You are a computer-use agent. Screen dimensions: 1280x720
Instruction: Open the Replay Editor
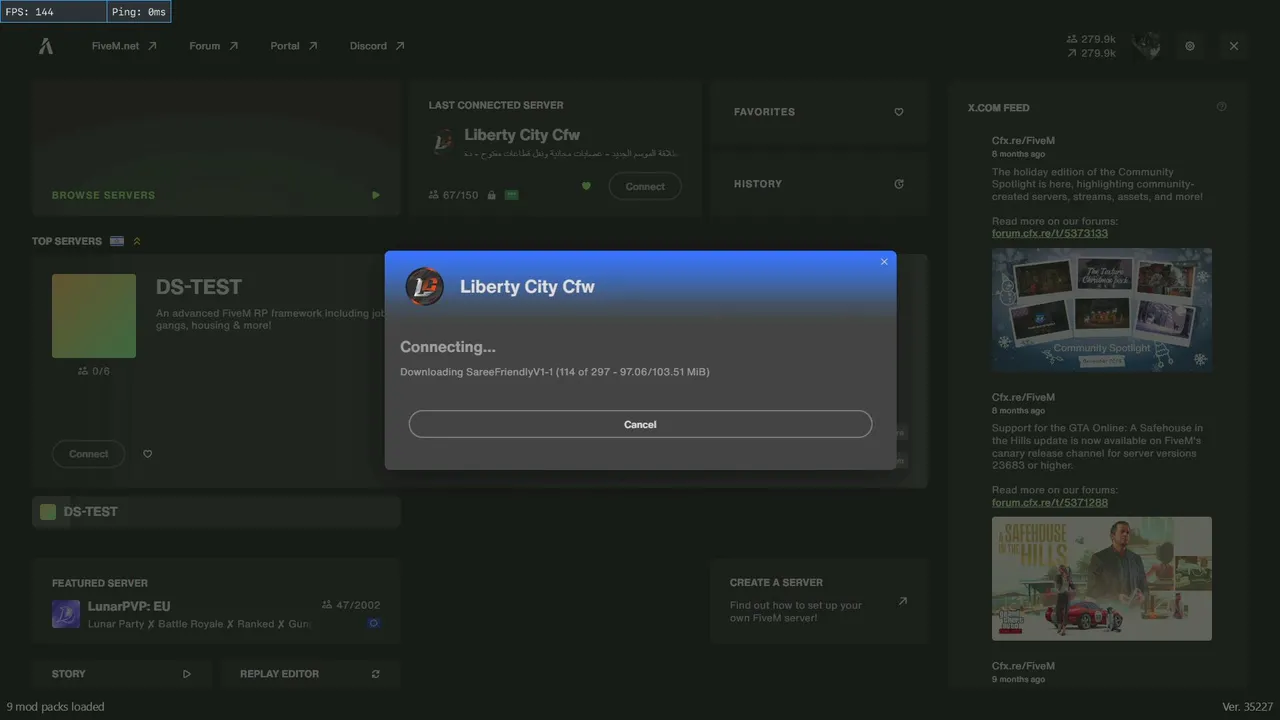click(x=310, y=674)
